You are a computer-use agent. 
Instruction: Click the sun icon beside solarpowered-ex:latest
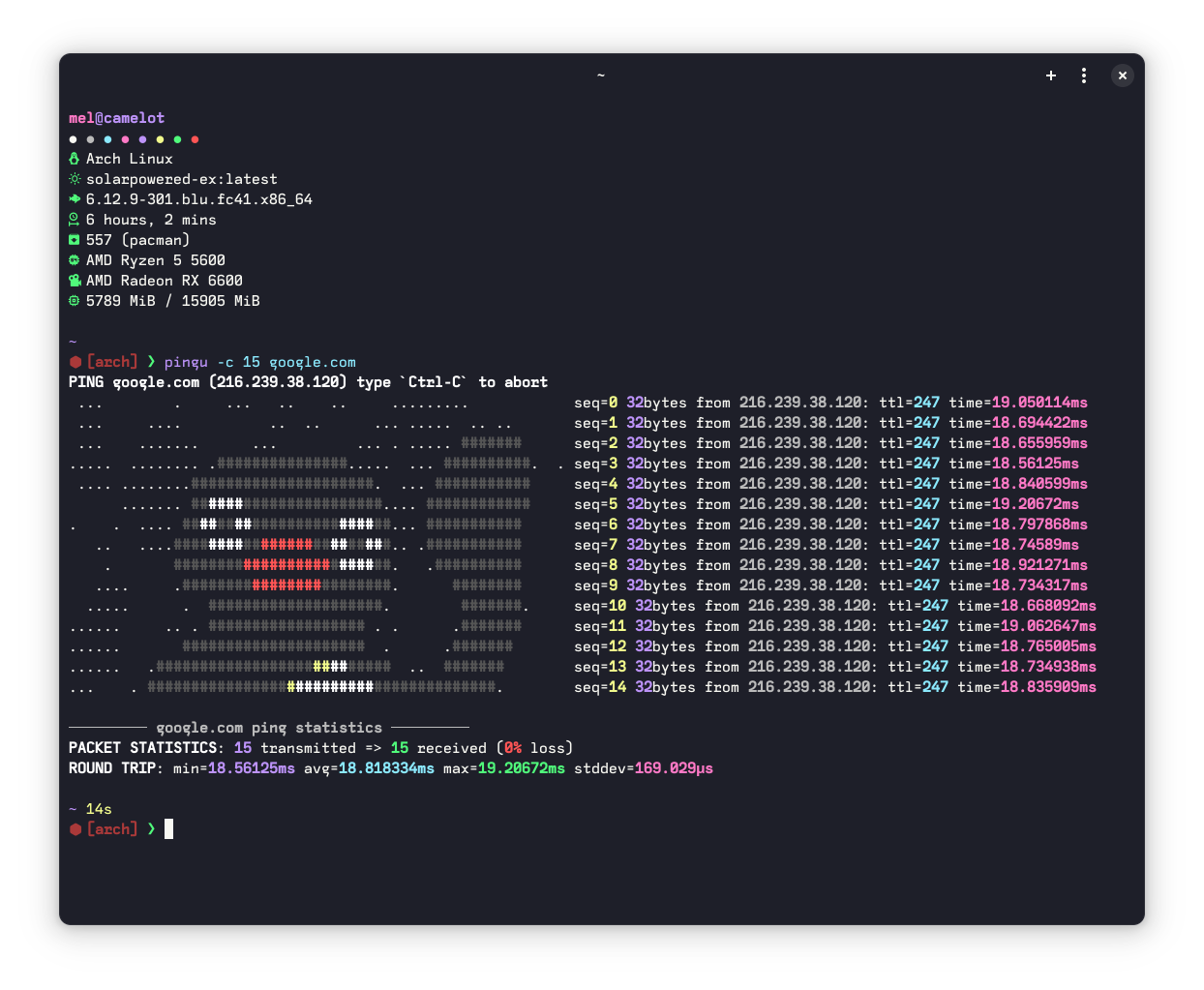74,179
